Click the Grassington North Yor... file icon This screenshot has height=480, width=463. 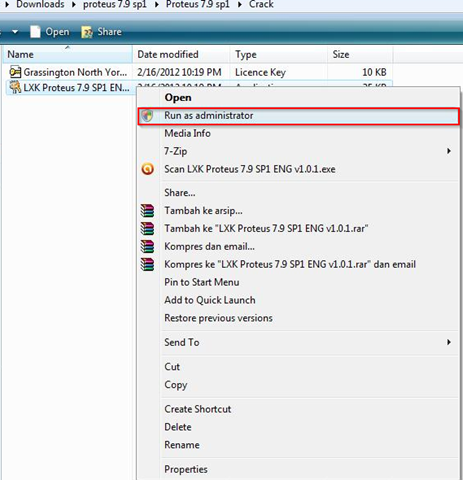tap(15, 72)
